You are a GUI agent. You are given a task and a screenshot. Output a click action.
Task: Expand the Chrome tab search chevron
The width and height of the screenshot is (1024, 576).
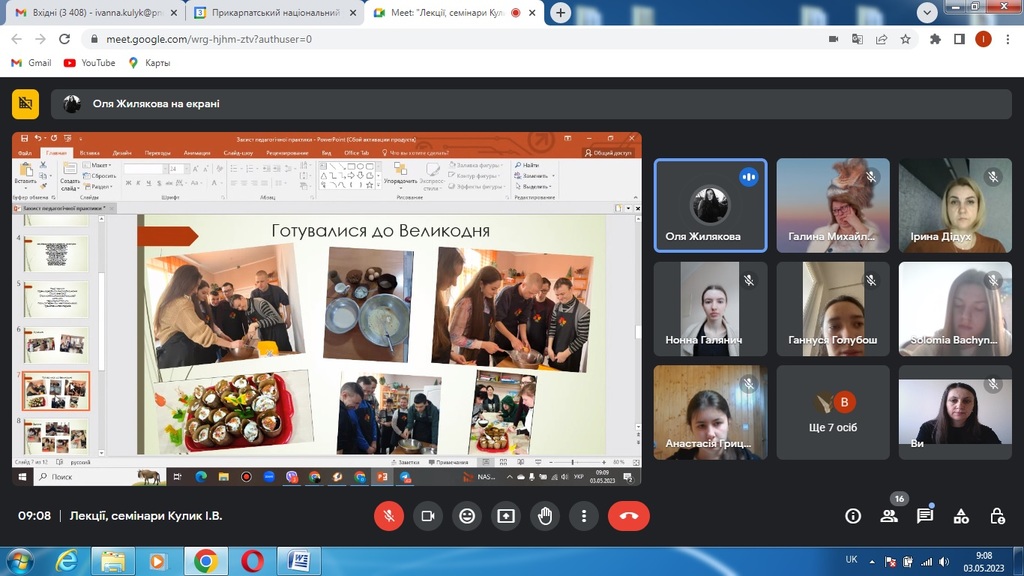point(927,12)
